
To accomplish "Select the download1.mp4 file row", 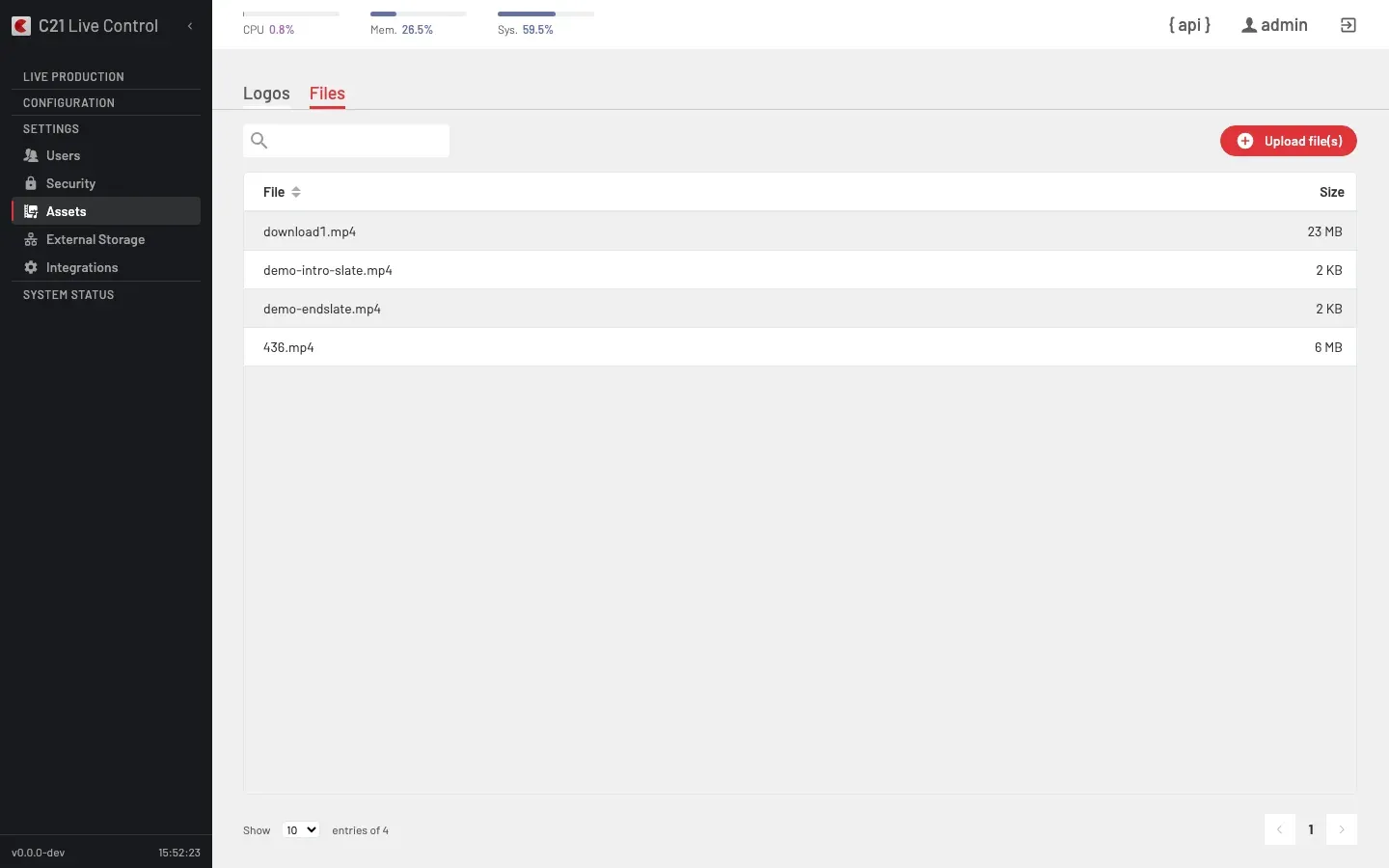I will (x=800, y=231).
